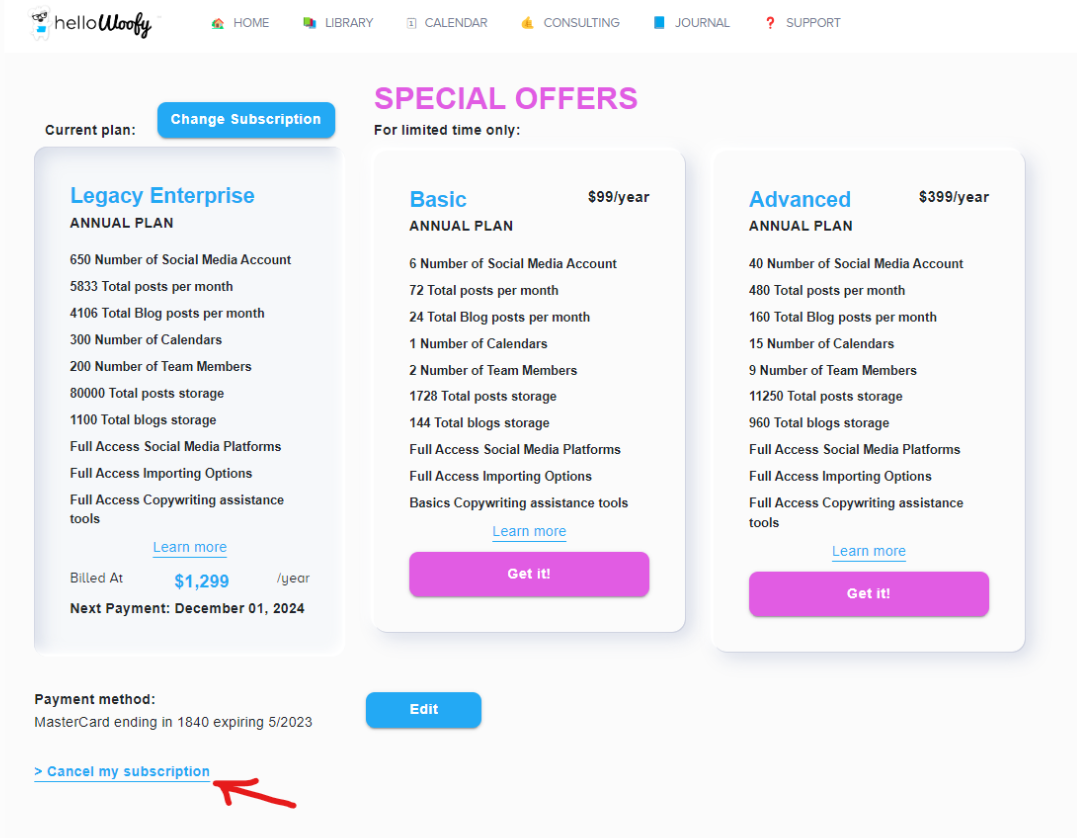
Task: Edit the payment method
Action: 423,710
